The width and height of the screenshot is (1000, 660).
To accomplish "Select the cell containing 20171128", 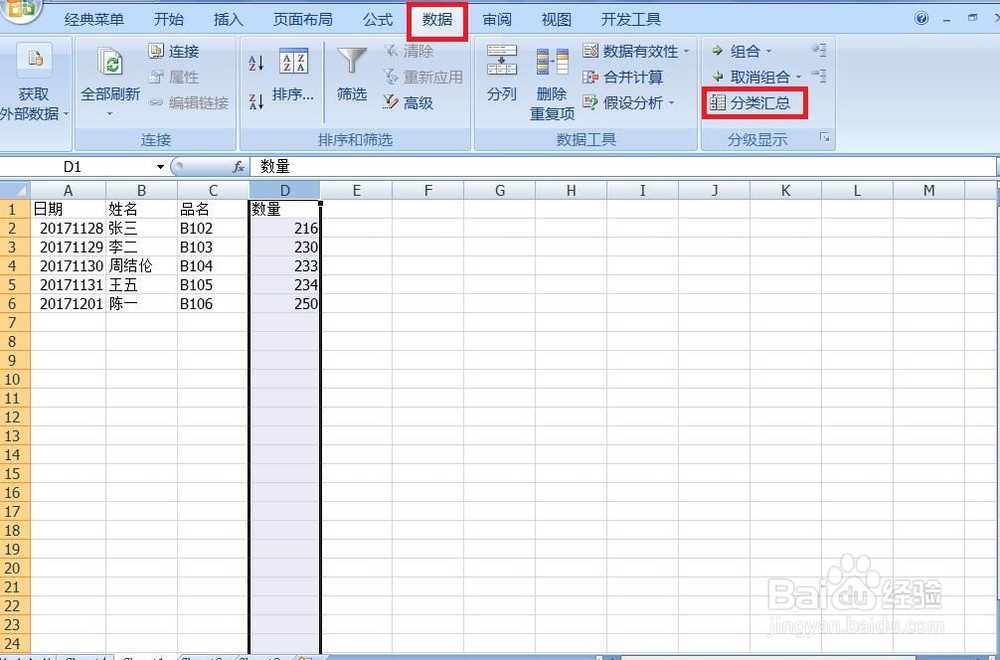I will pos(68,228).
